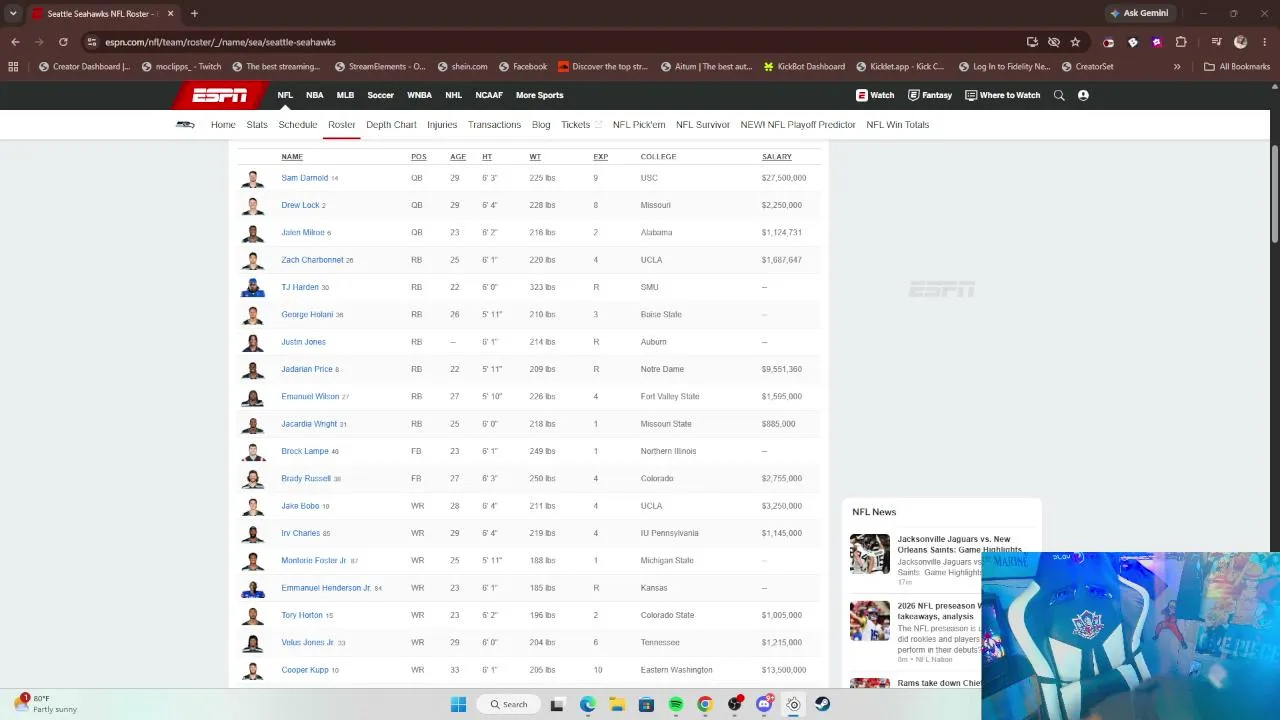
Task: Open Discord from the taskbar
Action: click(764, 704)
